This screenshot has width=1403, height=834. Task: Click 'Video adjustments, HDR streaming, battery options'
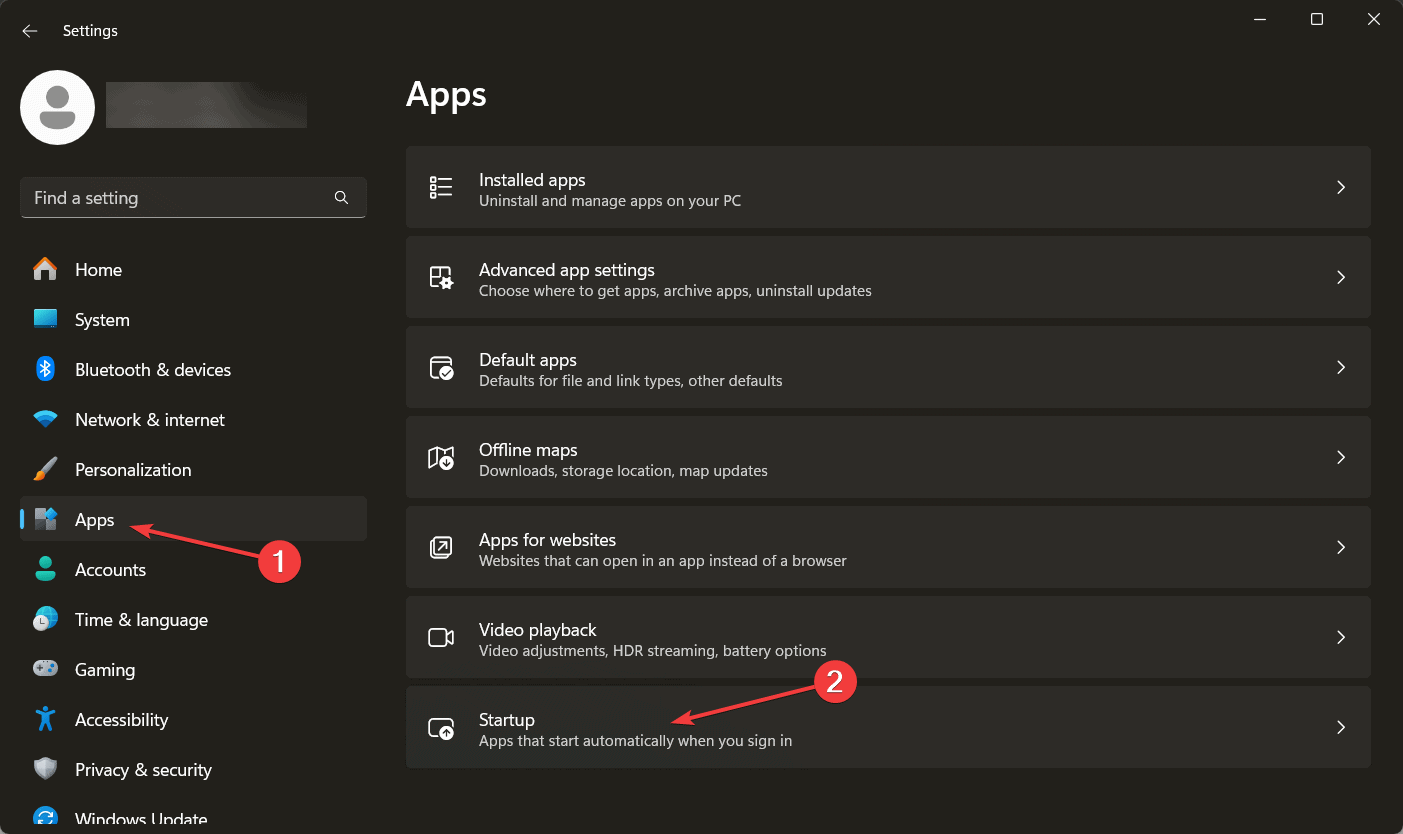point(652,651)
